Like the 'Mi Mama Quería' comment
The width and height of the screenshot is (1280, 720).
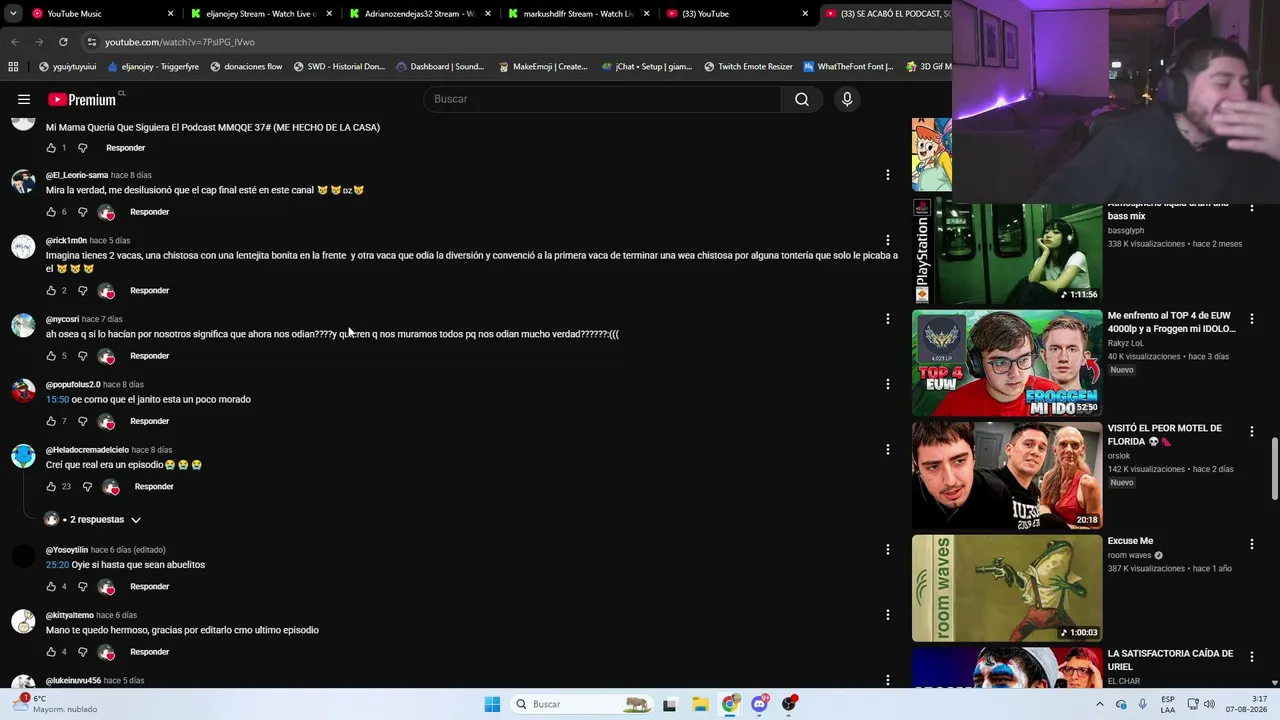[x=51, y=148]
